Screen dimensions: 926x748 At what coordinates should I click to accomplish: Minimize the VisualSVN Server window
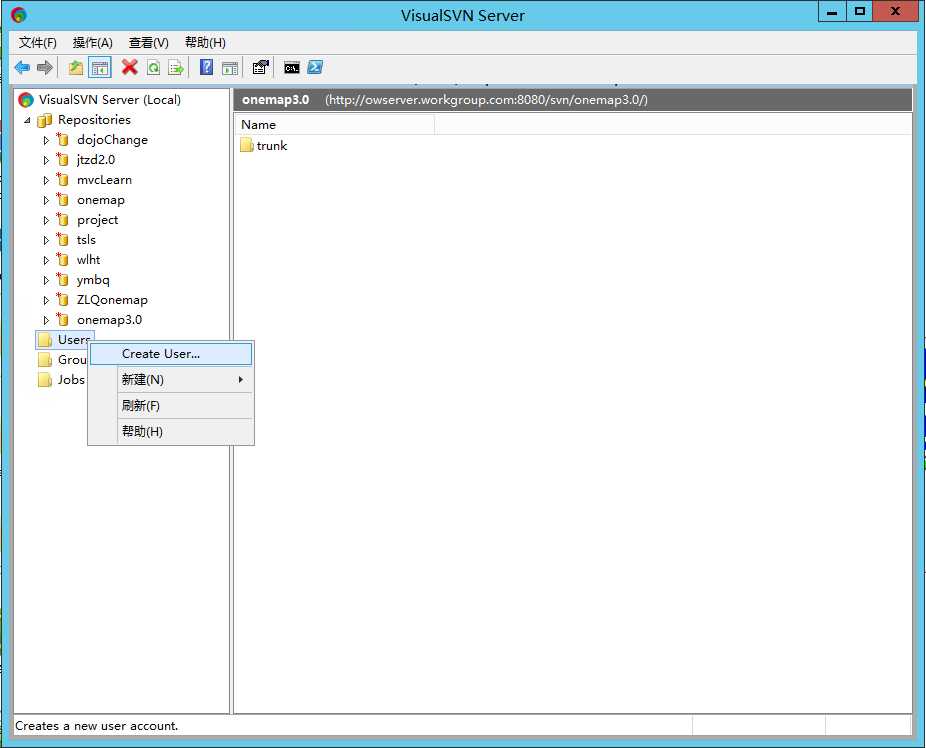click(x=832, y=11)
